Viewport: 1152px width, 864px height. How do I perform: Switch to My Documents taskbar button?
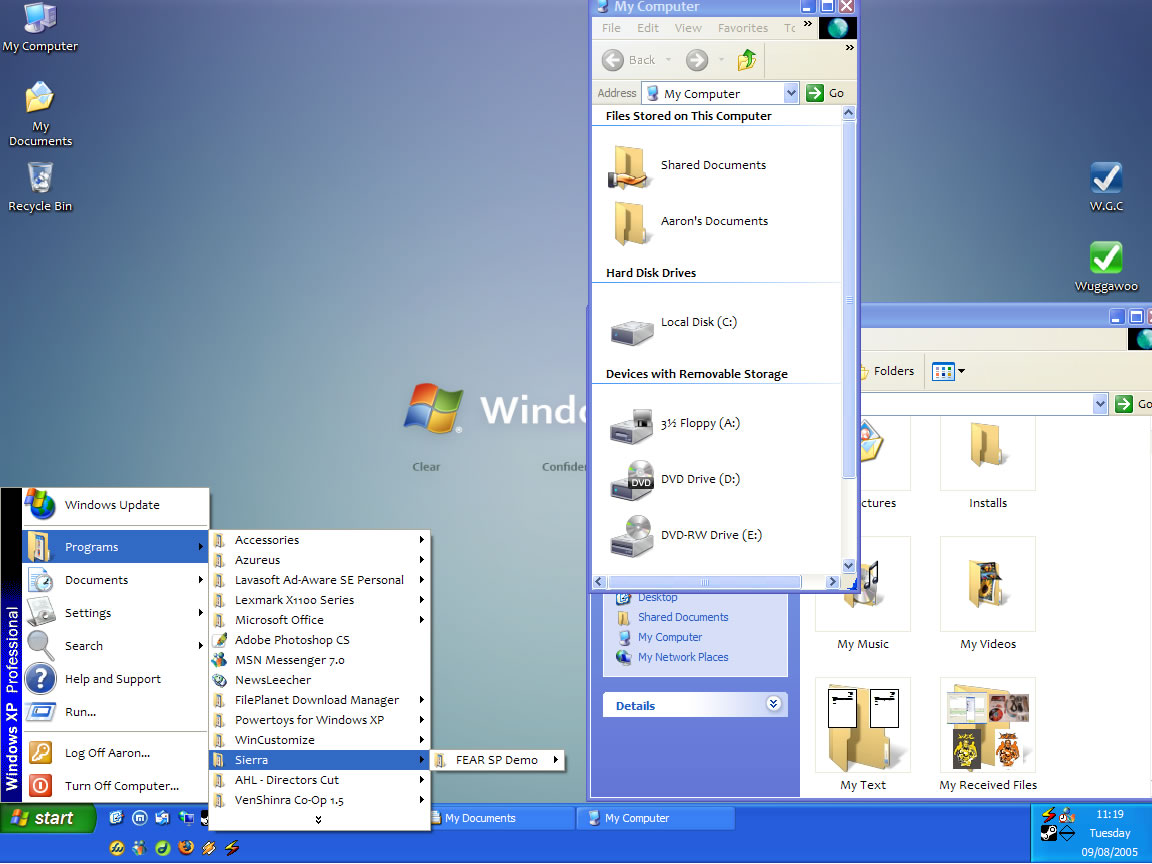click(x=497, y=818)
